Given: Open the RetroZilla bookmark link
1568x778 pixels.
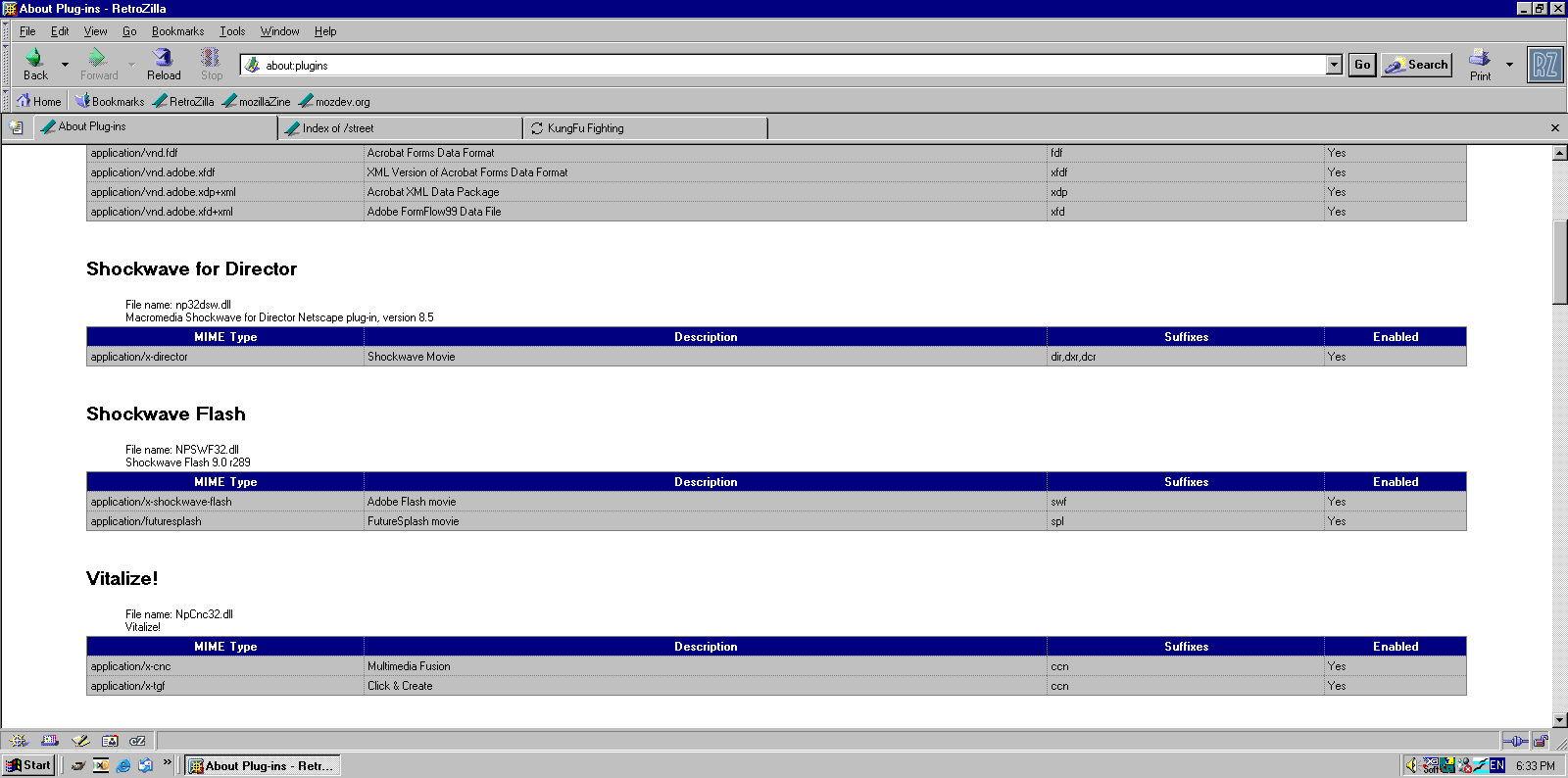Looking at the screenshot, I should [183, 101].
